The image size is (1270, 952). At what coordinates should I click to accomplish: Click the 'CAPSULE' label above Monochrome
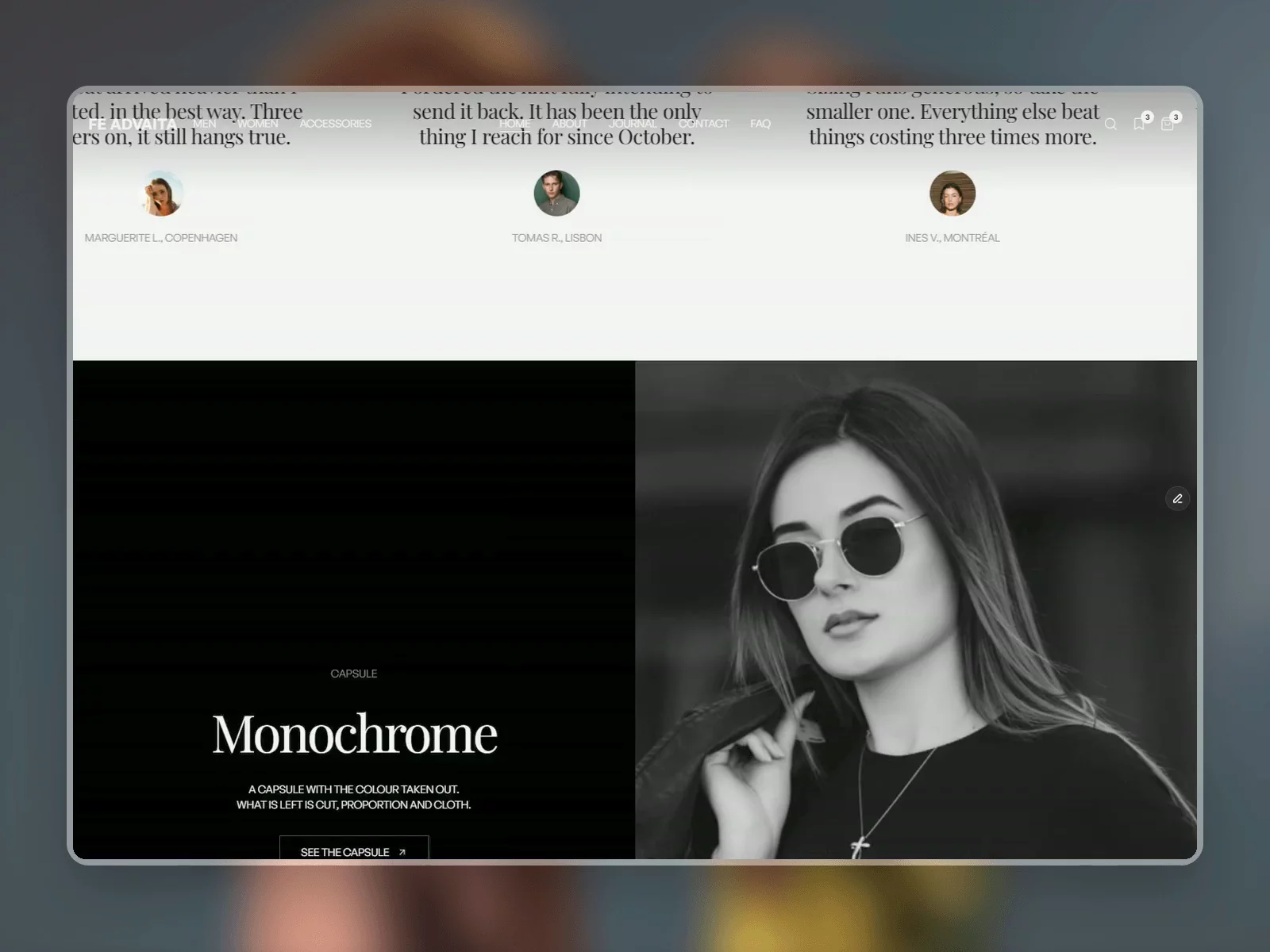click(354, 674)
